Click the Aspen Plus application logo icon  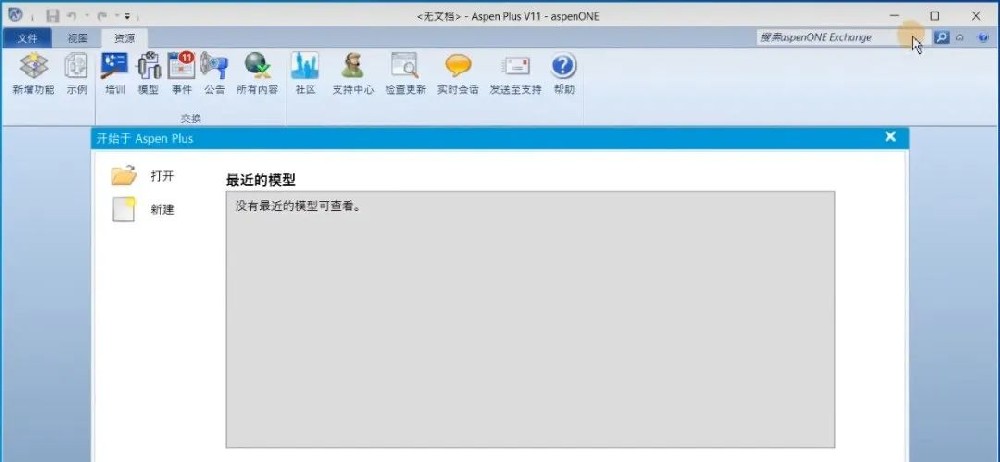coord(15,15)
